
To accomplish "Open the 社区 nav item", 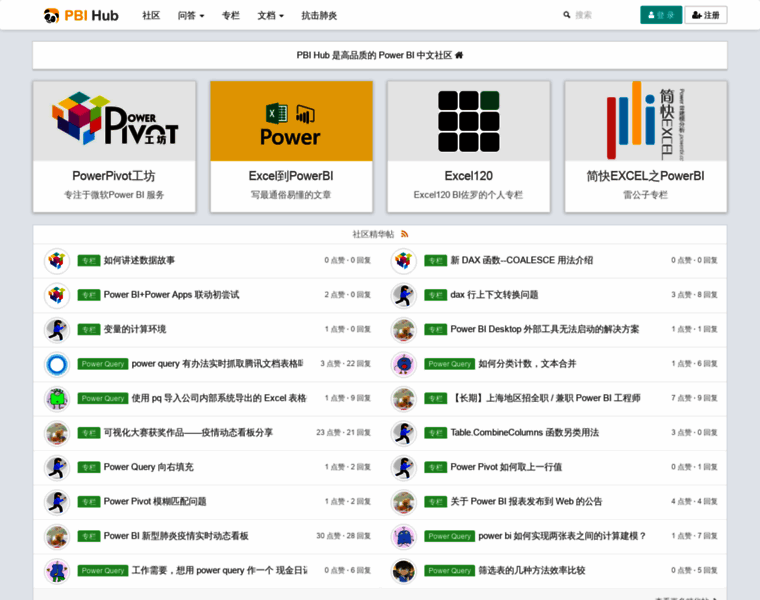I will [151, 16].
